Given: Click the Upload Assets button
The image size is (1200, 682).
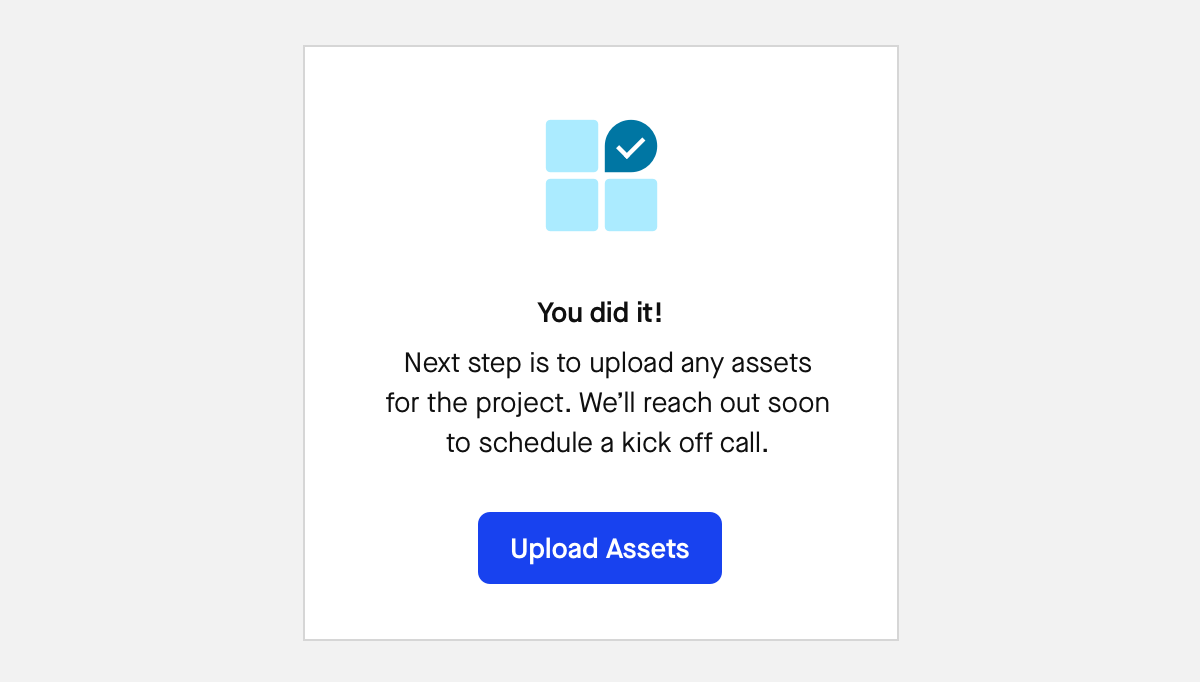Looking at the screenshot, I should (x=600, y=548).
